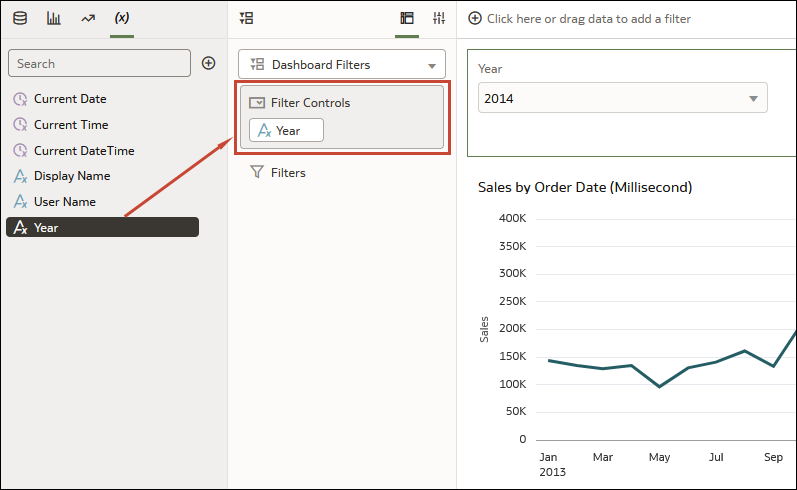Click the Search parameters field
This screenshot has width=797, height=490.
click(x=99, y=63)
